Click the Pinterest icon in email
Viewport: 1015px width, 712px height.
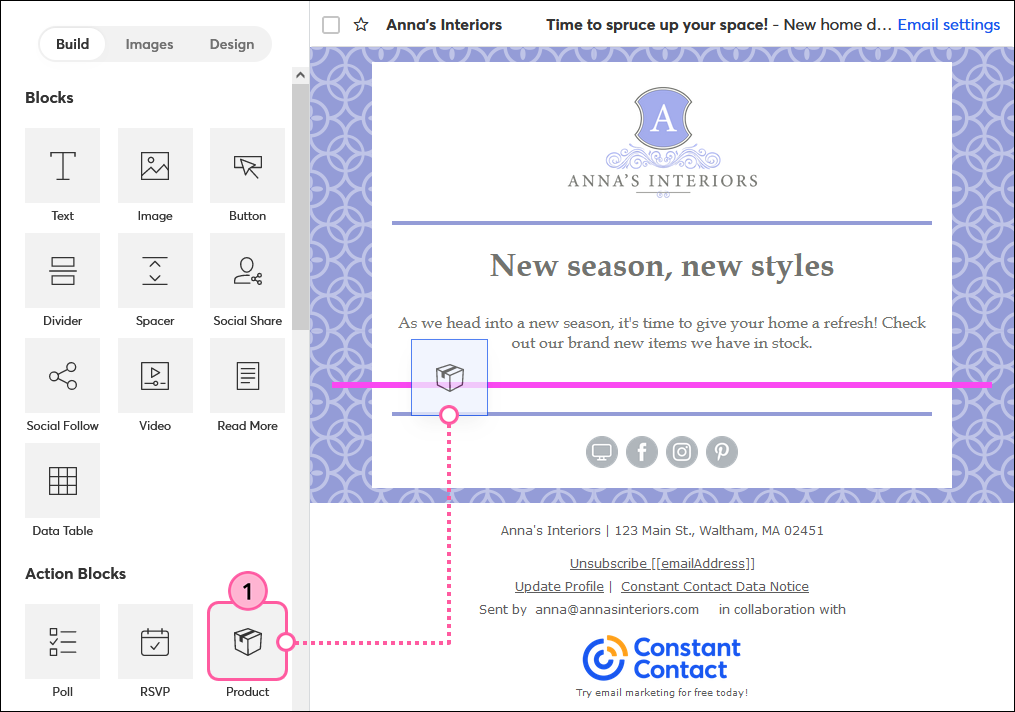tap(722, 452)
